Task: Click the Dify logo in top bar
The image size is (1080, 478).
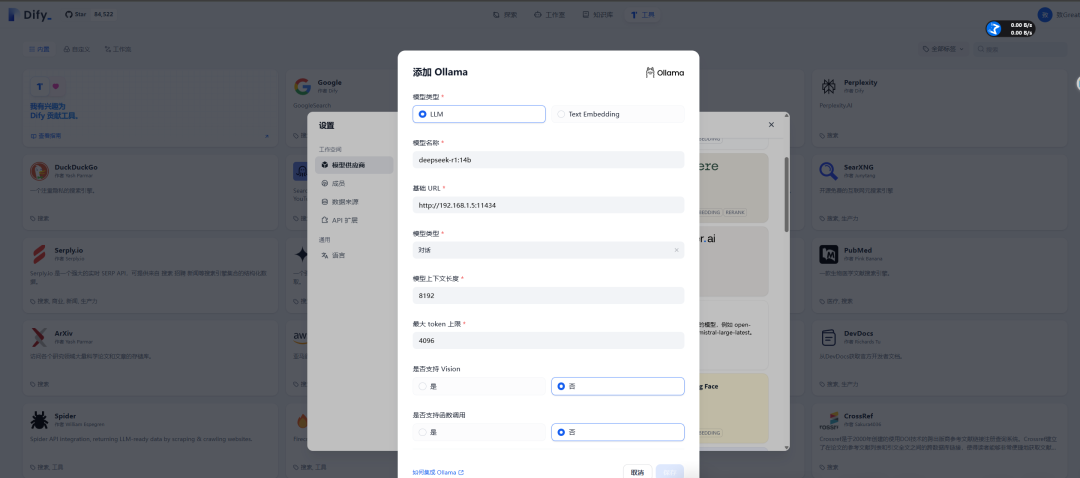Action: (x=30, y=14)
